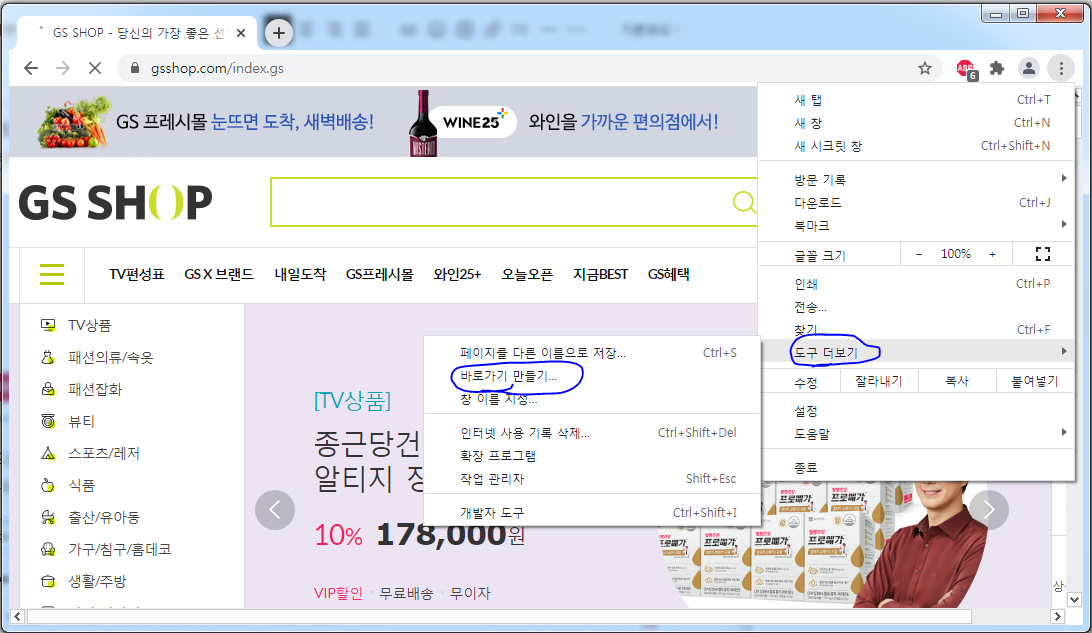
Task: Open the GS X 브랜드 nav link
Action: (x=219, y=274)
